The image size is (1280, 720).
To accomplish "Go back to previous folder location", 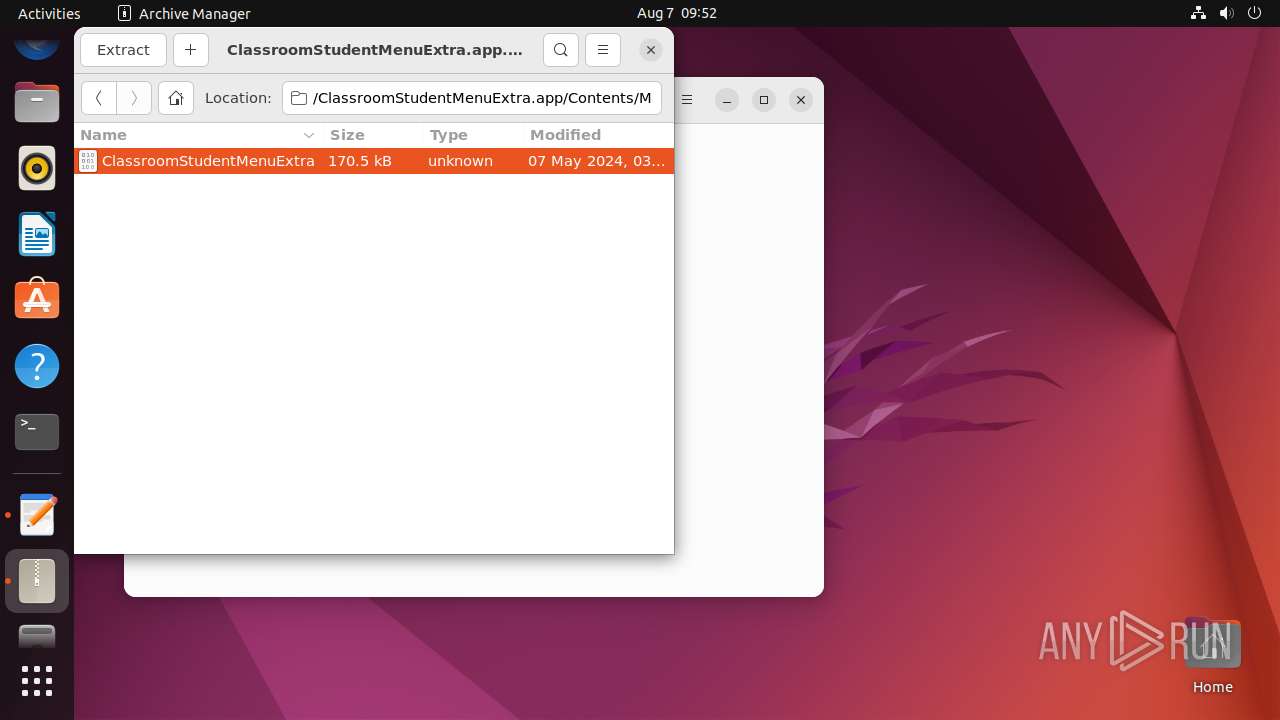I will point(99,98).
